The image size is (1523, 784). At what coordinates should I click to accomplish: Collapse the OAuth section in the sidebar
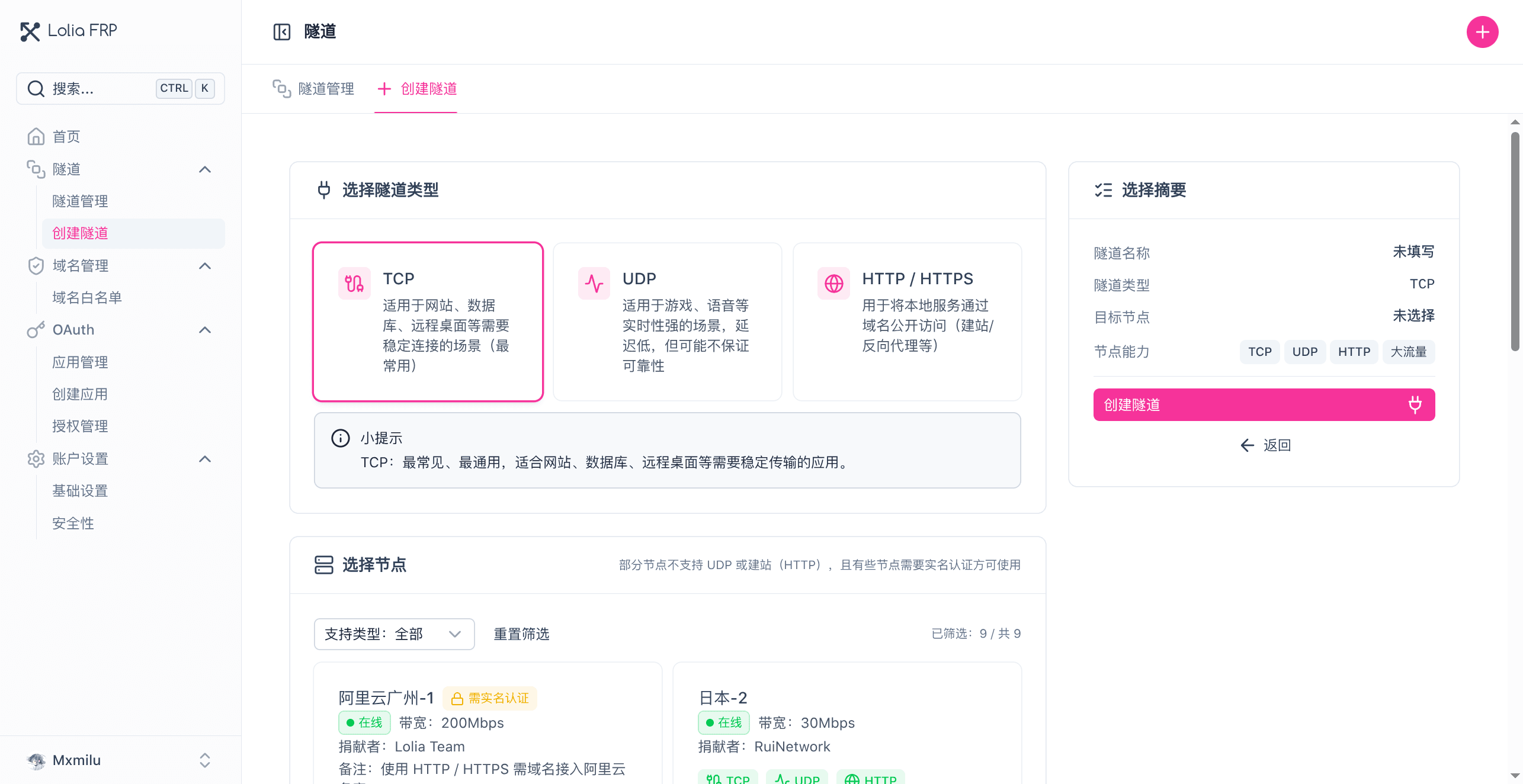[x=204, y=330]
